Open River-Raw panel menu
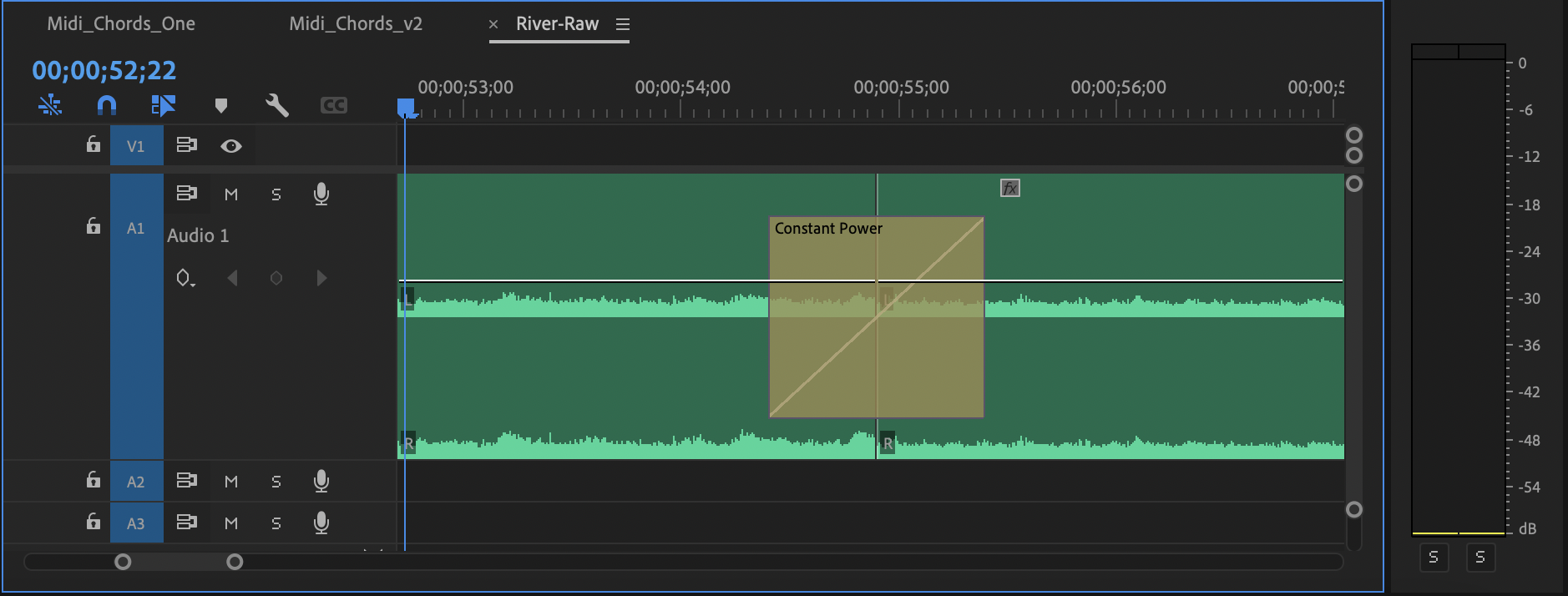1568x596 pixels. (x=623, y=24)
